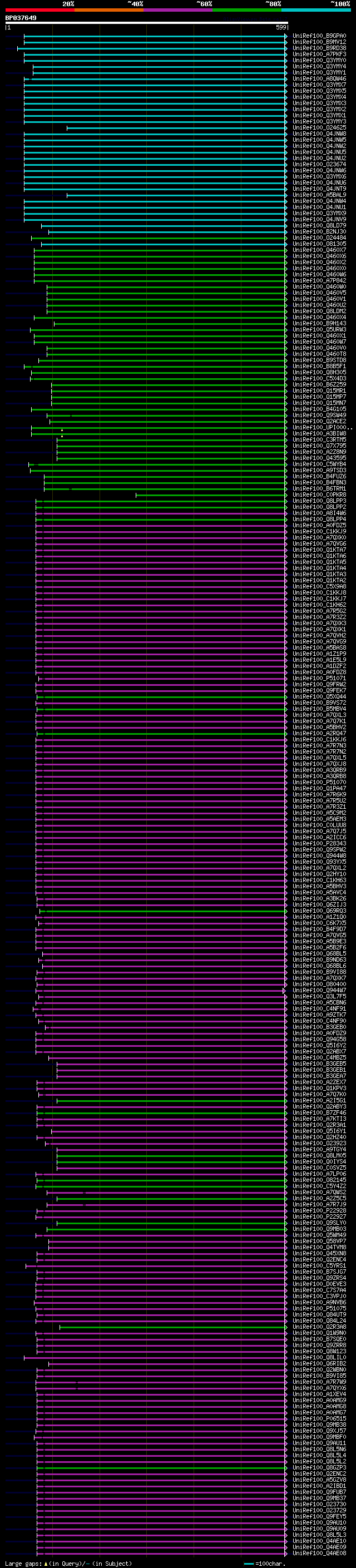Open hit UniRef100_Q3YMY0
Viewport: 356px width, 1568px height.
click(319, 60)
